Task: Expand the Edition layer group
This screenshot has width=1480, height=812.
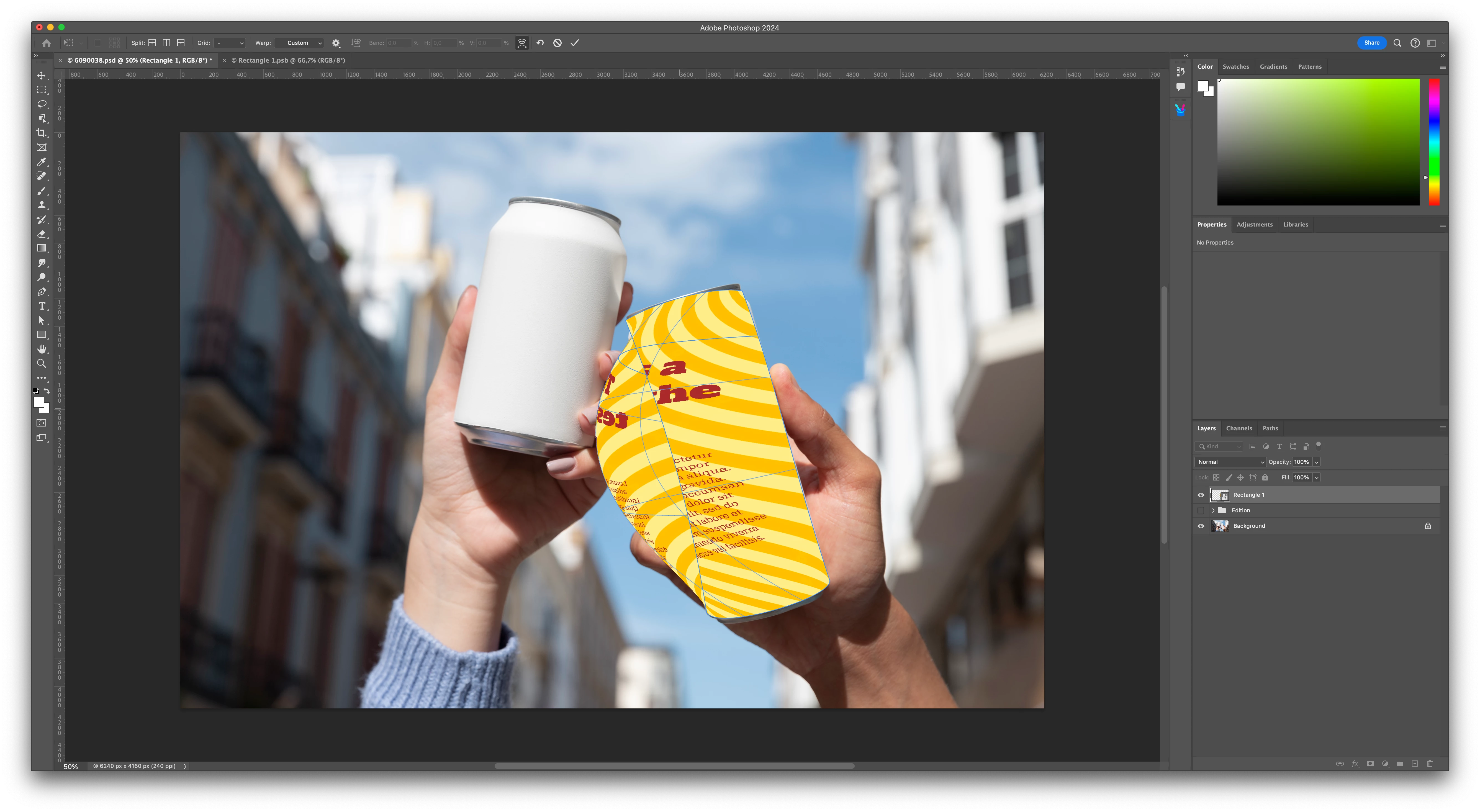Action: tap(1213, 510)
